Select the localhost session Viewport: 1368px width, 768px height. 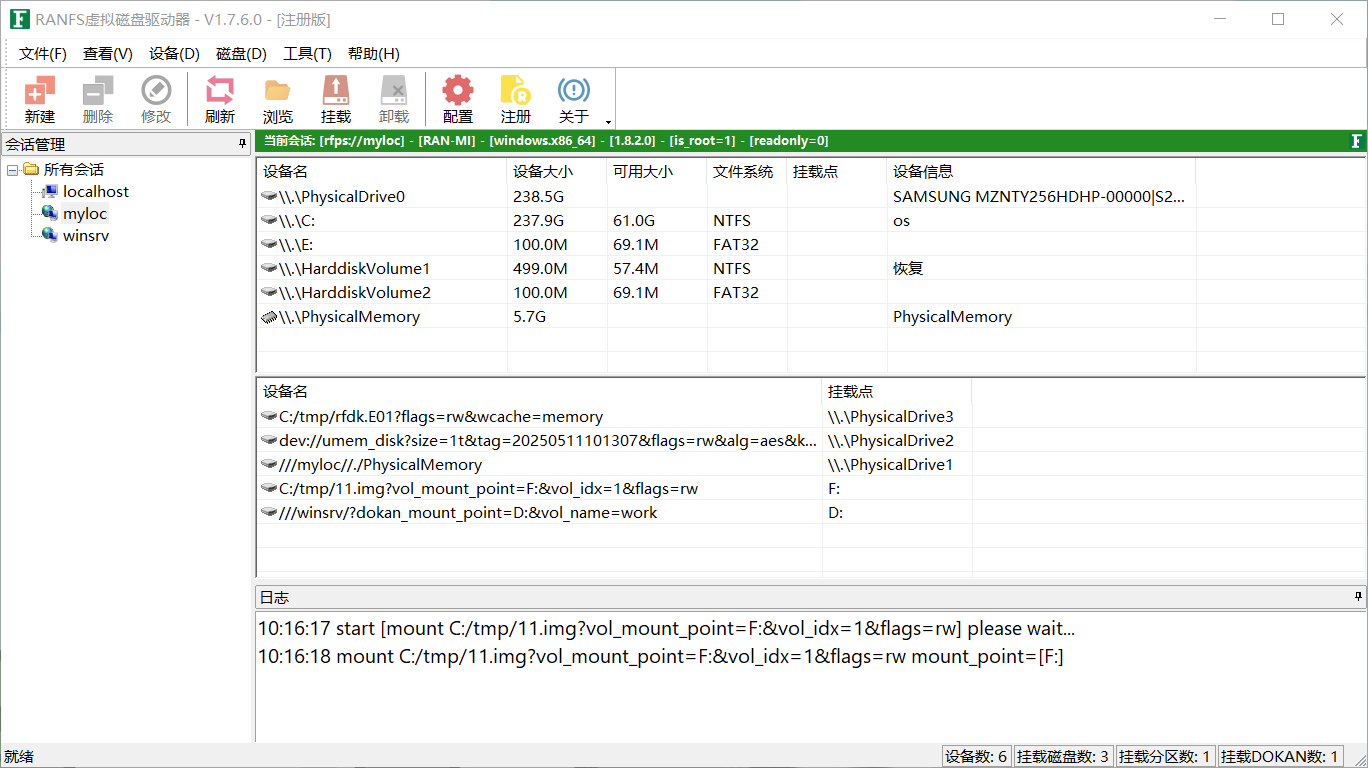pyautogui.click(x=95, y=192)
